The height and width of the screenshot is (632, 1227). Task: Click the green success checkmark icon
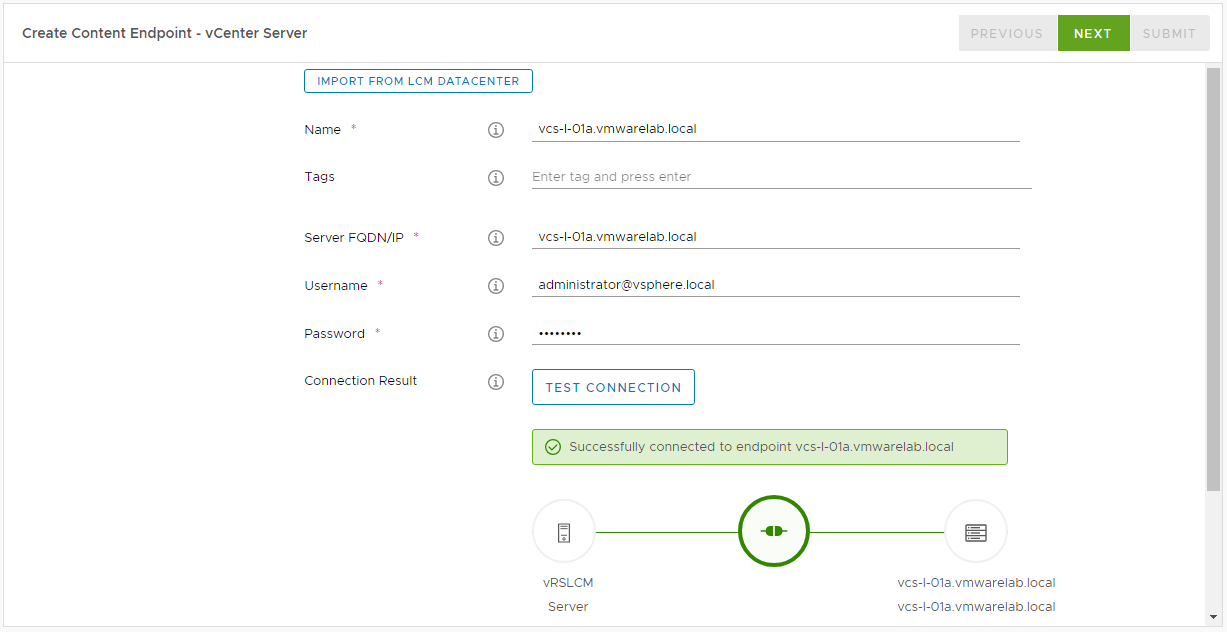point(553,447)
